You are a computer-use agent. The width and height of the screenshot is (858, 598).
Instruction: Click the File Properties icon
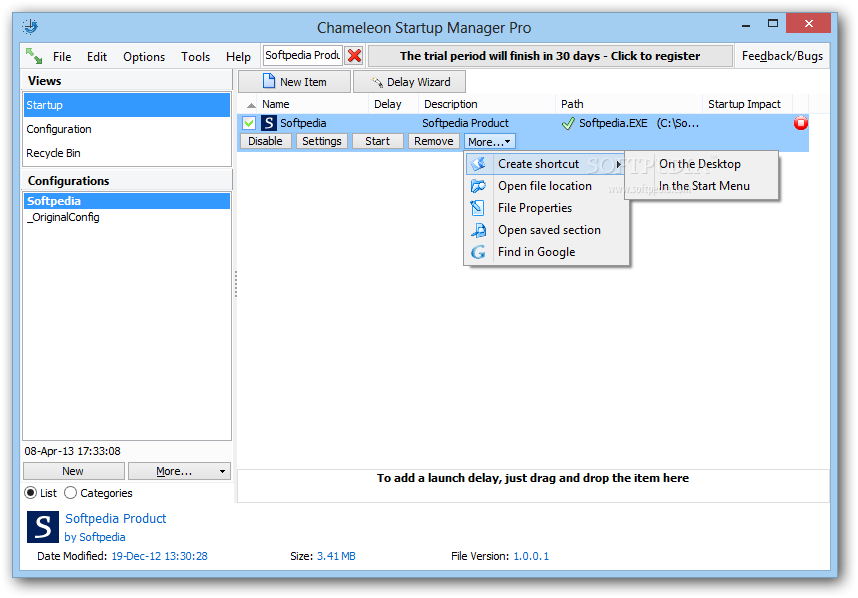click(478, 208)
